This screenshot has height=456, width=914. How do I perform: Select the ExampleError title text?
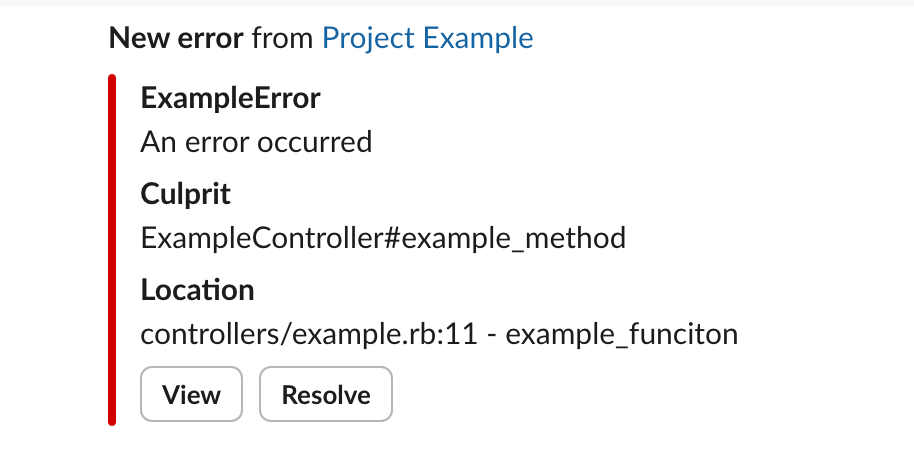click(231, 98)
